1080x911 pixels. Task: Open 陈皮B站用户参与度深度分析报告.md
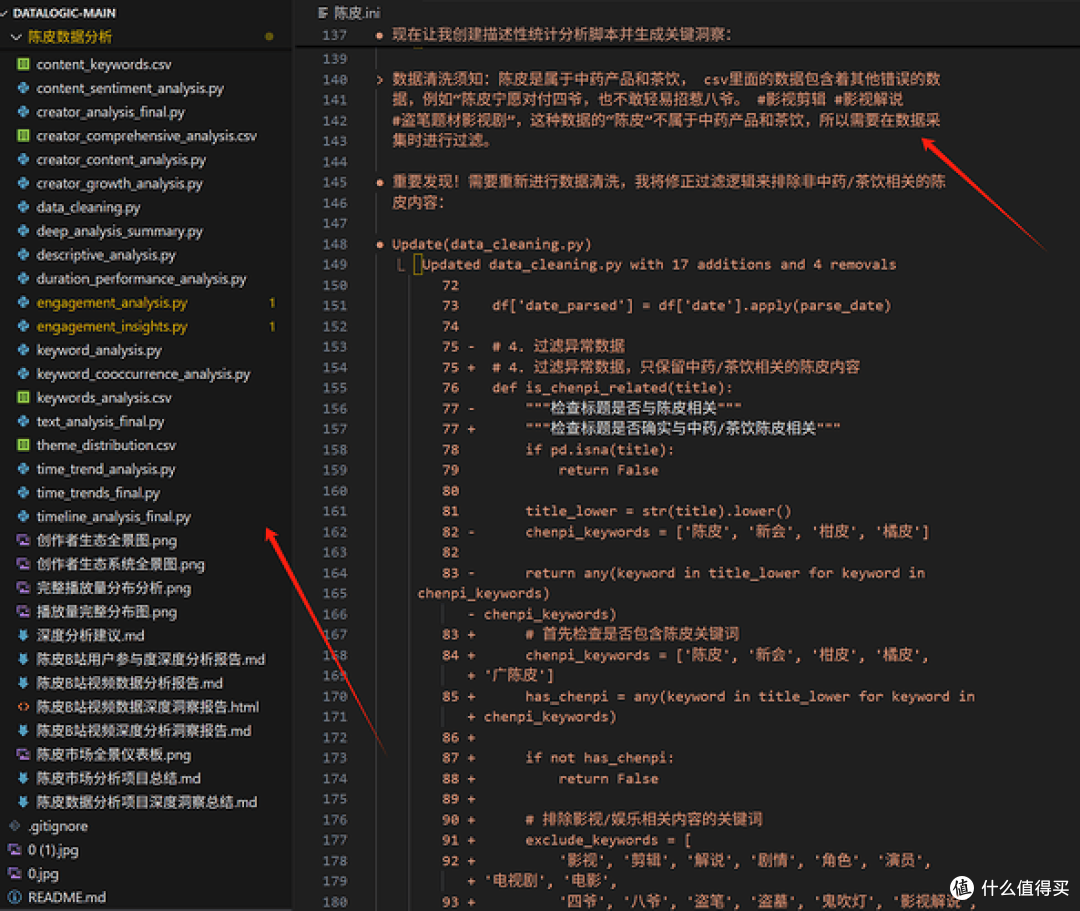pyautogui.click(x=150, y=660)
